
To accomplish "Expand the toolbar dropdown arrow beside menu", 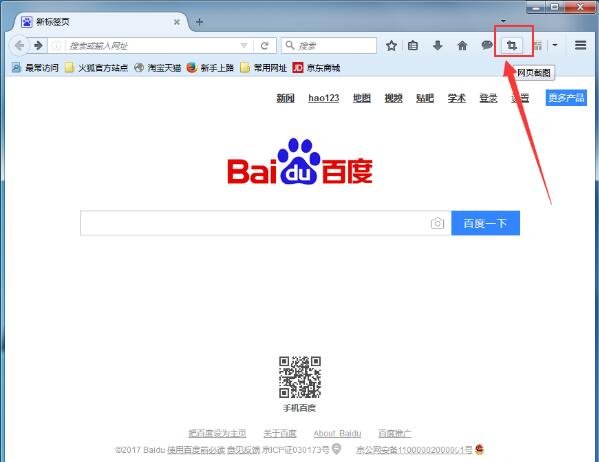I will pos(555,45).
